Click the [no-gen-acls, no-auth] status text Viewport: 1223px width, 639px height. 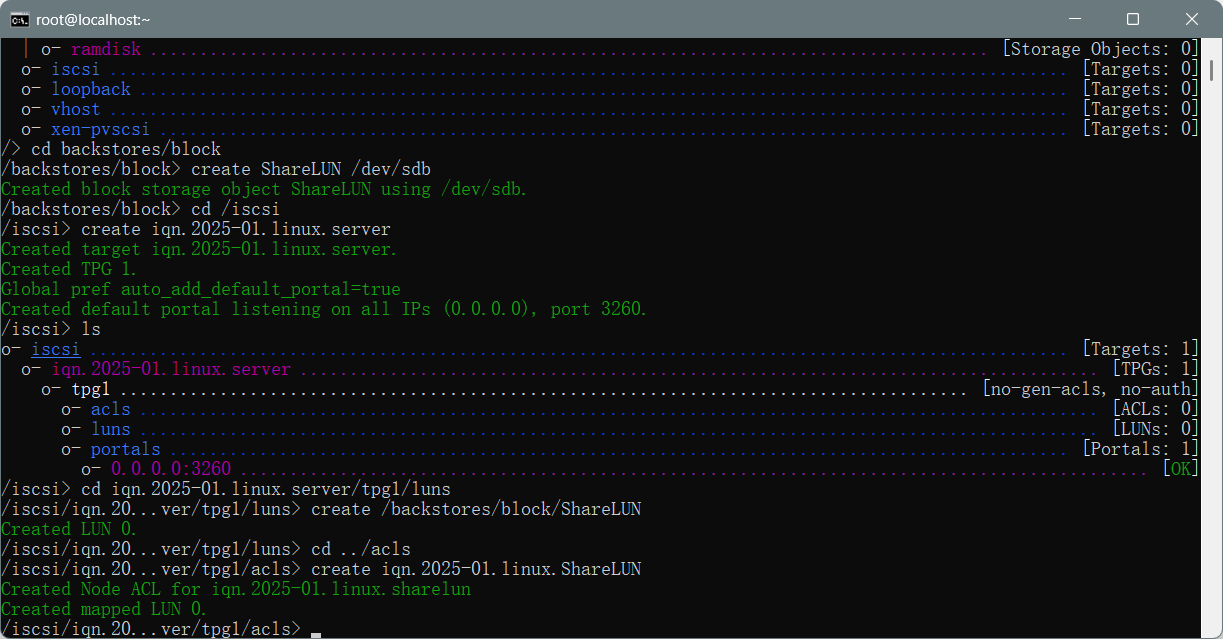[1090, 389]
